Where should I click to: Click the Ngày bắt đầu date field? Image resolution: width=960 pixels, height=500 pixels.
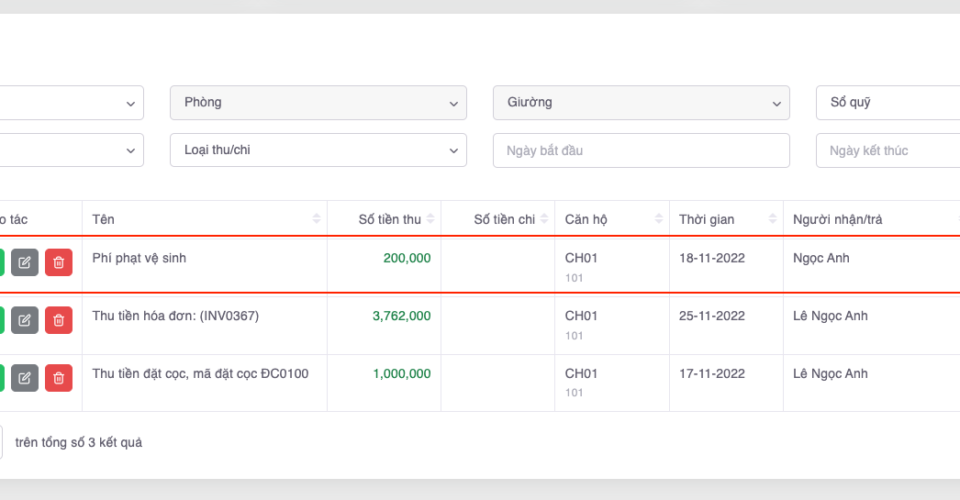point(641,150)
